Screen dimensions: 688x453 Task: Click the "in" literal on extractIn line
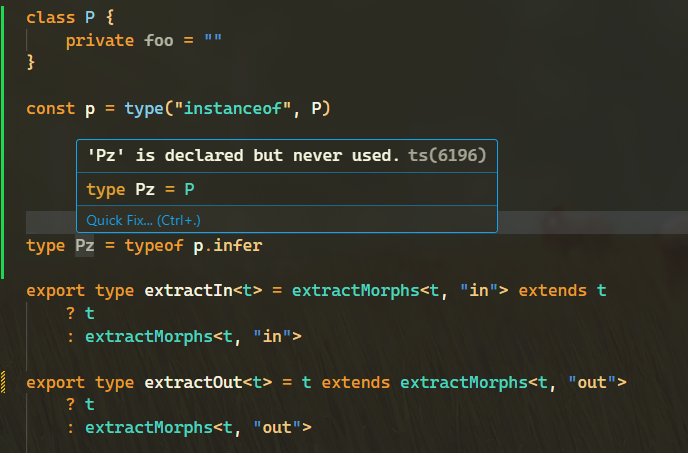pyautogui.click(x=479, y=291)
